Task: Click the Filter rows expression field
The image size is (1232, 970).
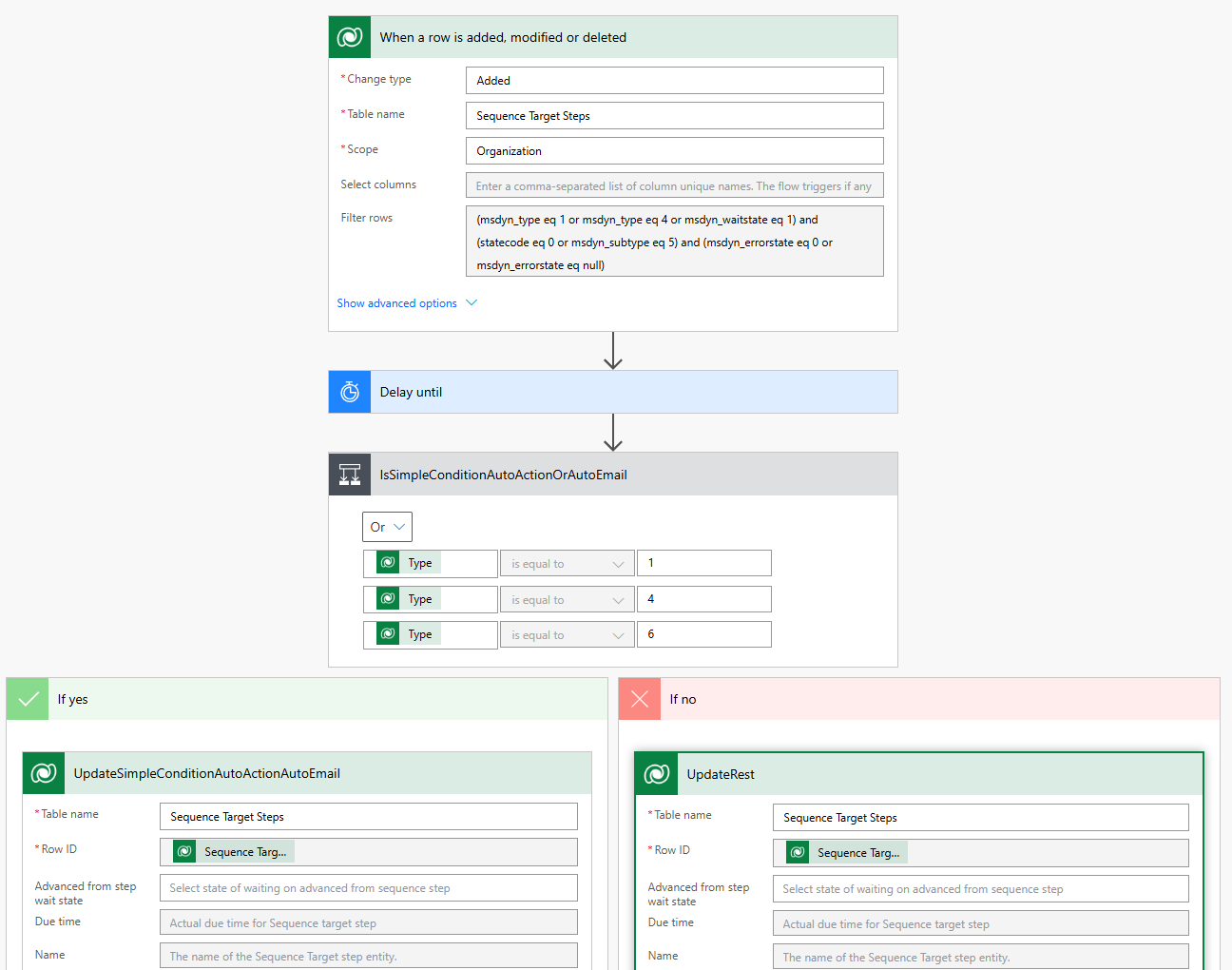Action: pyautogui.click(x=674, y=242)
